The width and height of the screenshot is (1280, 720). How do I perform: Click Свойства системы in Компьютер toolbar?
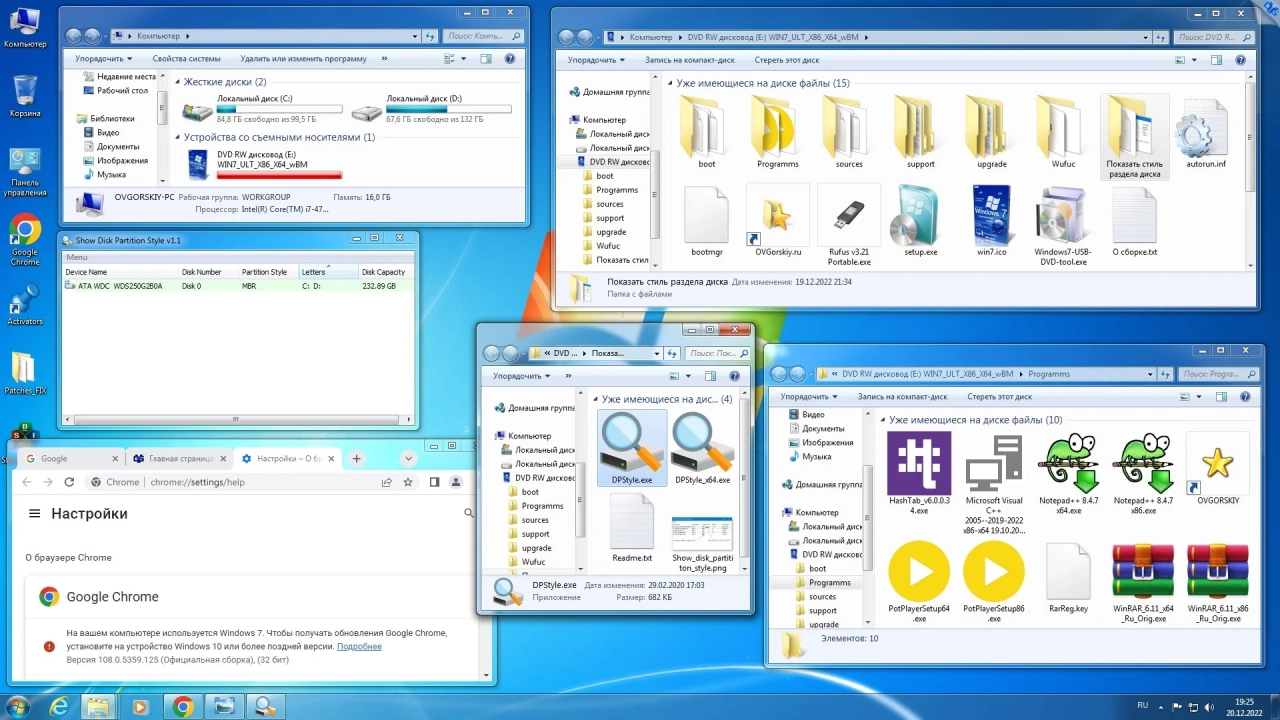point(186,59)
